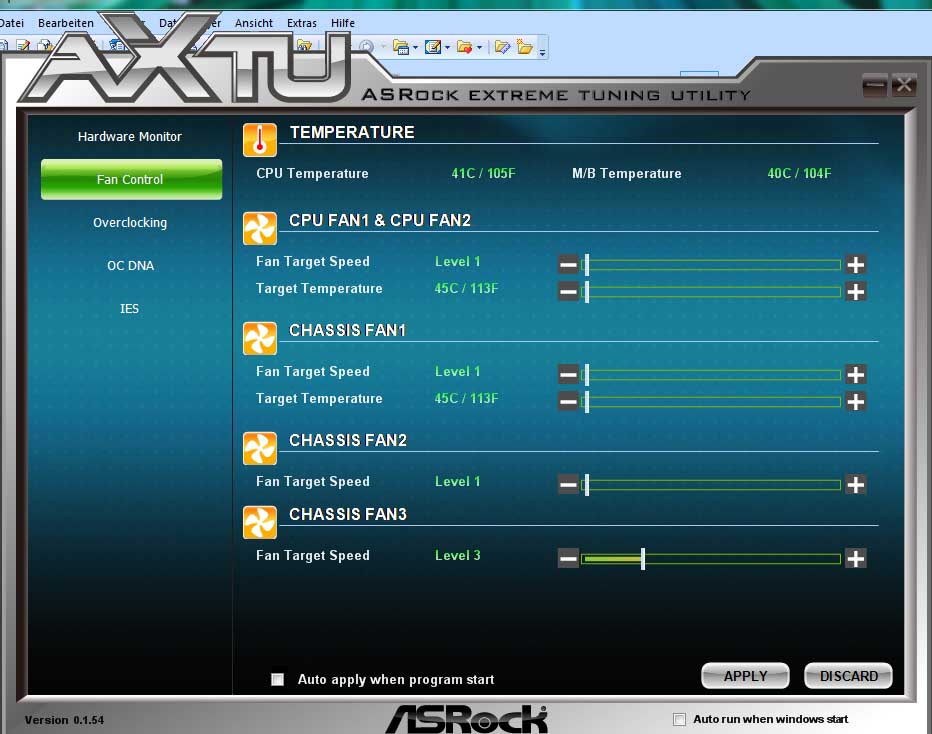Decrease CHASSIS FAN1 target temperature with minus
Viewport: 932px width, 734px height.
(x=568, y=401)
